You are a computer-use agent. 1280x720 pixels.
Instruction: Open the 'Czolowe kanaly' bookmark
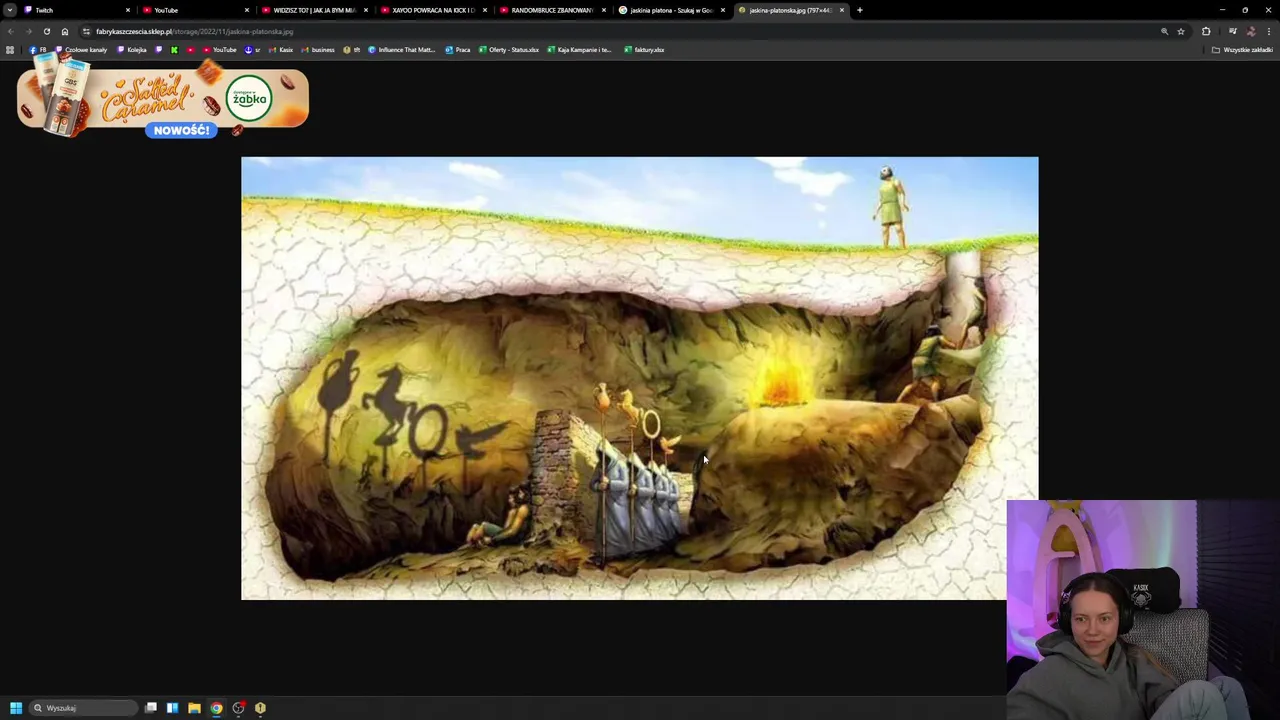pyautogui.click(x=82, y=50)
